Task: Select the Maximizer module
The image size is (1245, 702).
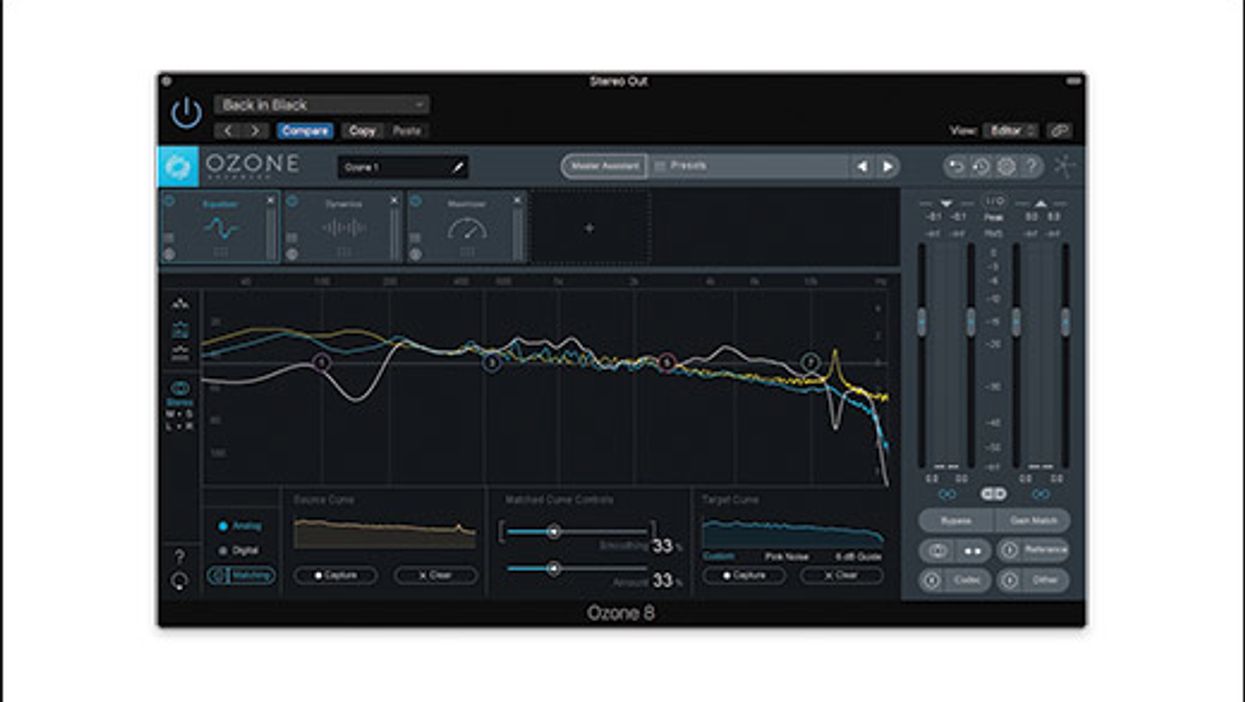Action: pyautogui.click(x=466, y=226)
